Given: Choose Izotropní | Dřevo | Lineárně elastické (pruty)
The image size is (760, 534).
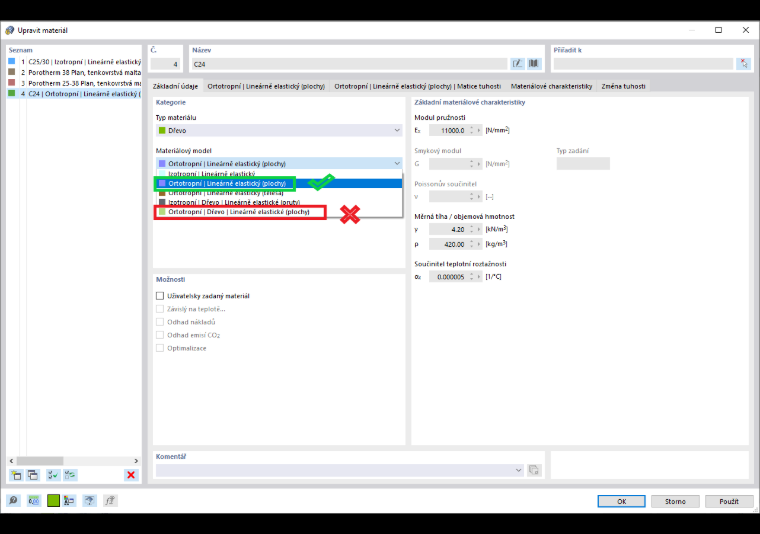Looking at the screenshot, I should pyautogui.click(x=279, y=202).
